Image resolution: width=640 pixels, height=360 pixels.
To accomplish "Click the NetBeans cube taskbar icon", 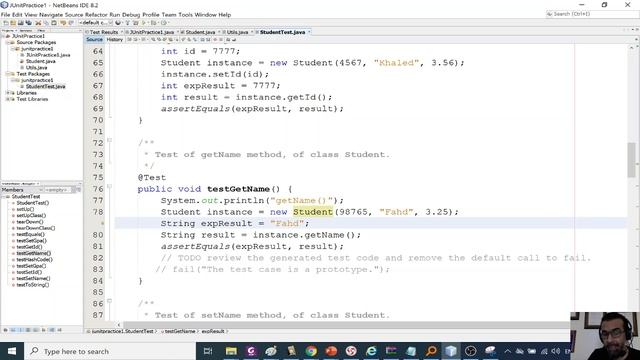I will click(x=451, y=351).
